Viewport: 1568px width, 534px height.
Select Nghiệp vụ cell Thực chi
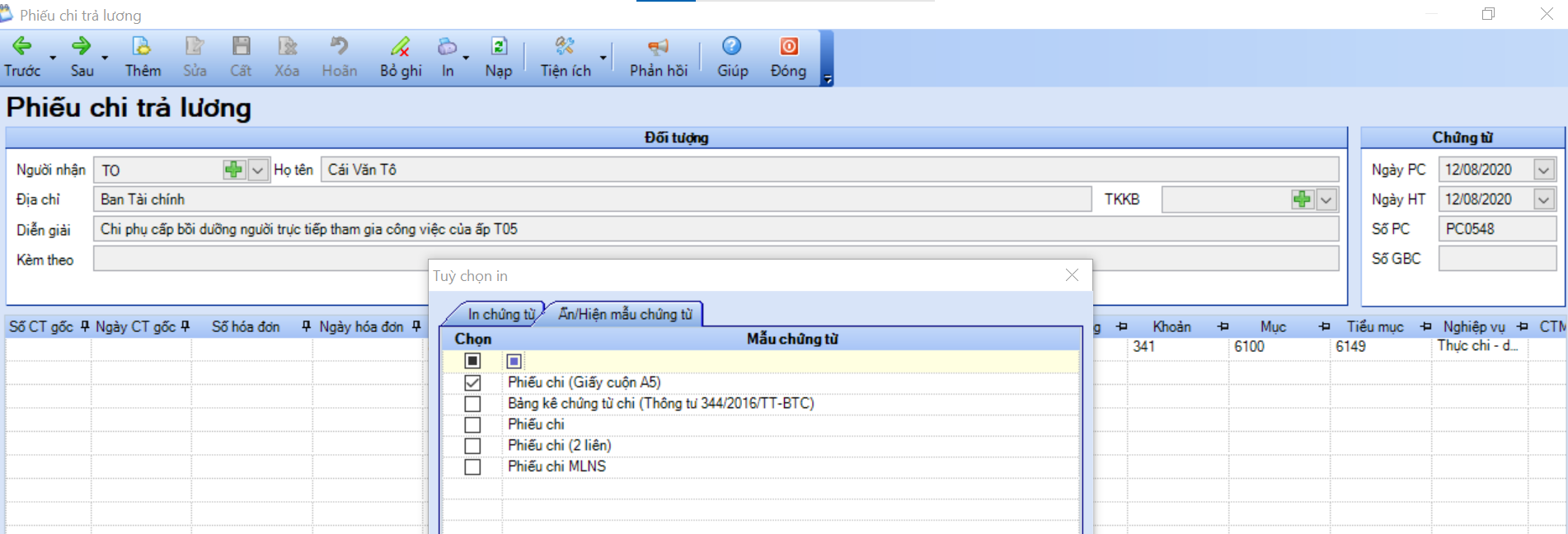pos(1480,347)
